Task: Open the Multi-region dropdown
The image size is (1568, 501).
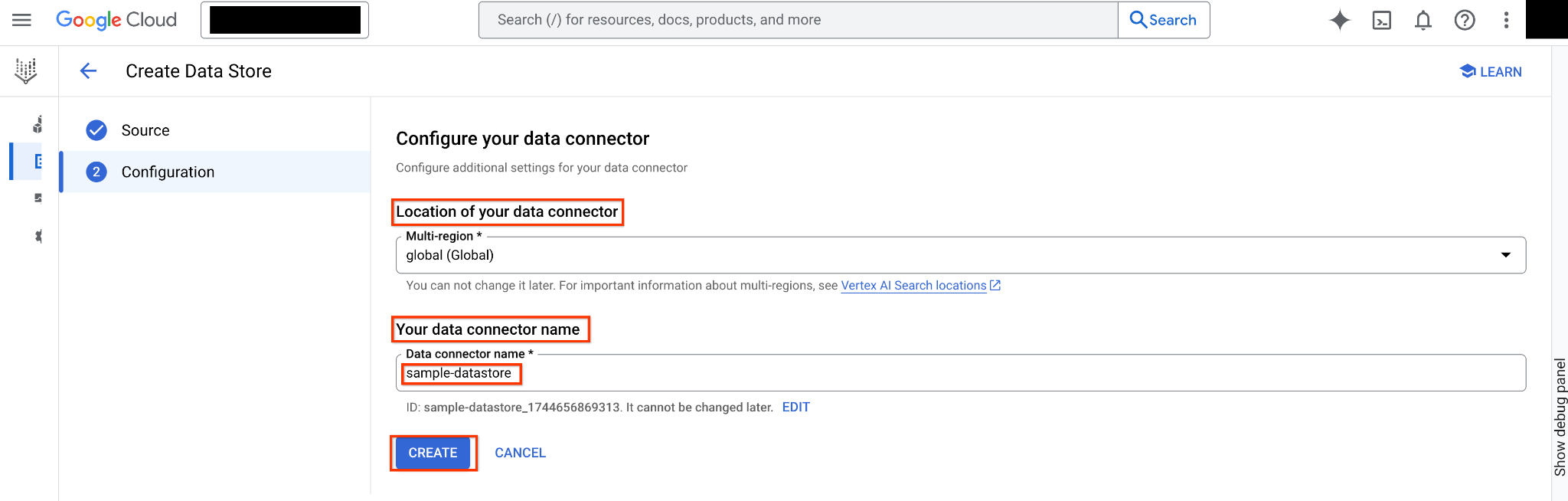Action: [x=1507, y=255]
